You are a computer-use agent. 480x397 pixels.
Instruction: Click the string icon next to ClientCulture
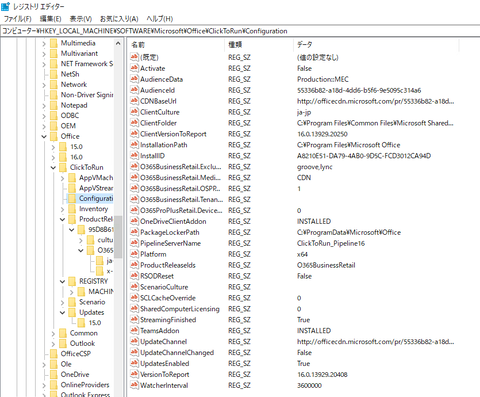point(134,112)
